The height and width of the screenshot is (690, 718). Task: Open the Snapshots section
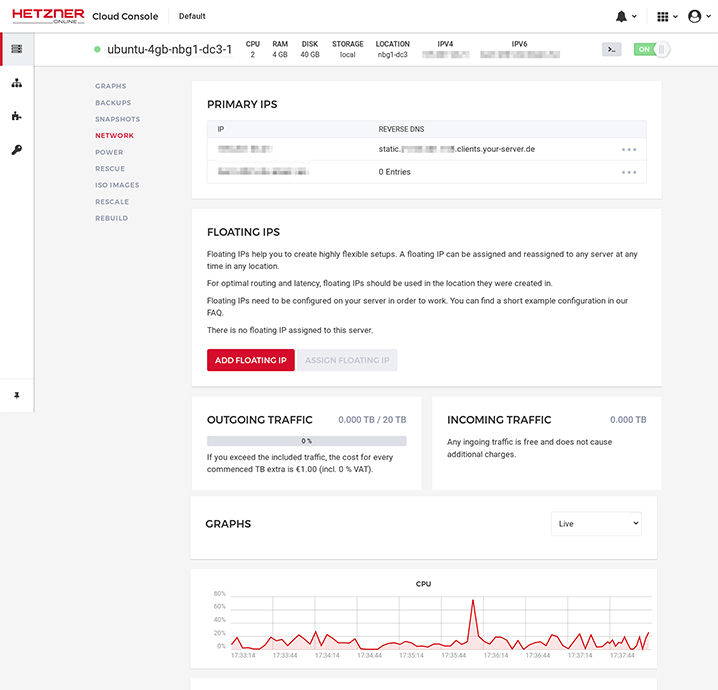coord(117,119)
